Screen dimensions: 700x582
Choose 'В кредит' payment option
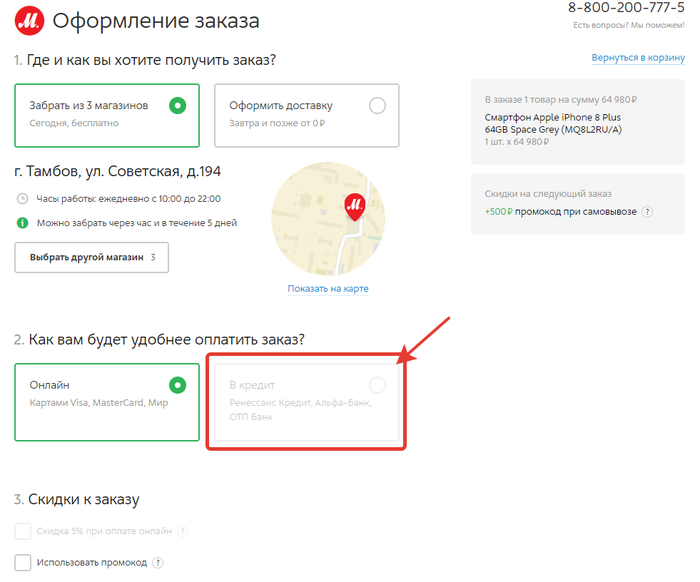tap(305, 400)
